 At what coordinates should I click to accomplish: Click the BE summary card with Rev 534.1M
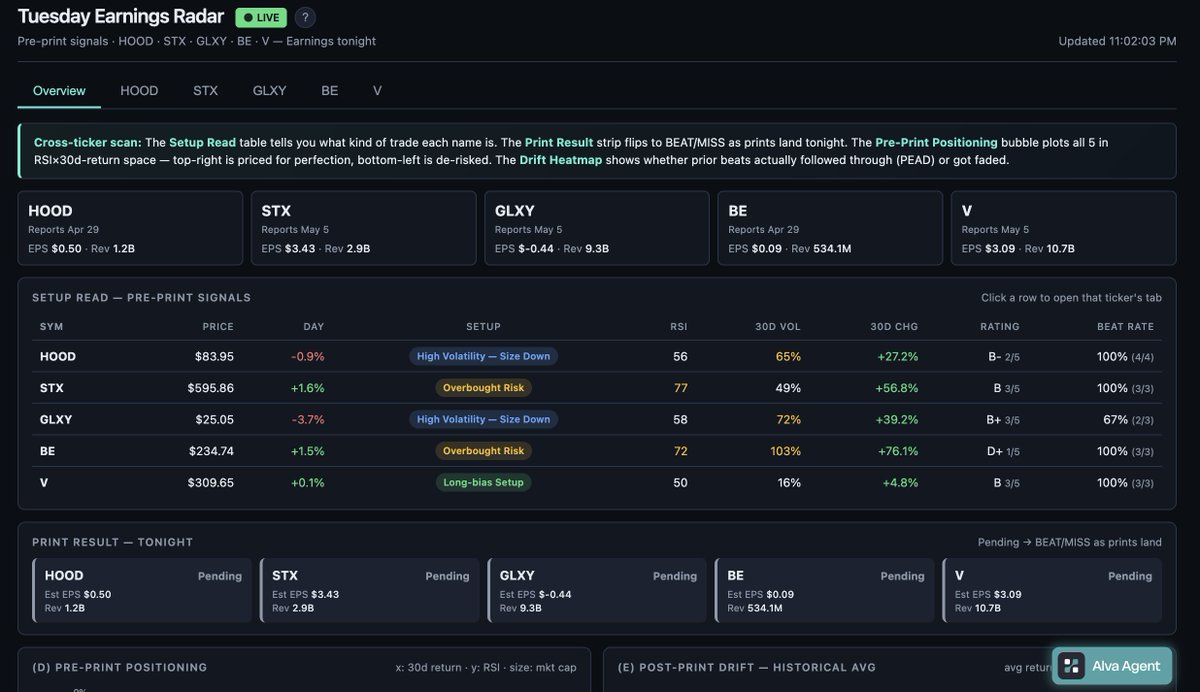830,228
